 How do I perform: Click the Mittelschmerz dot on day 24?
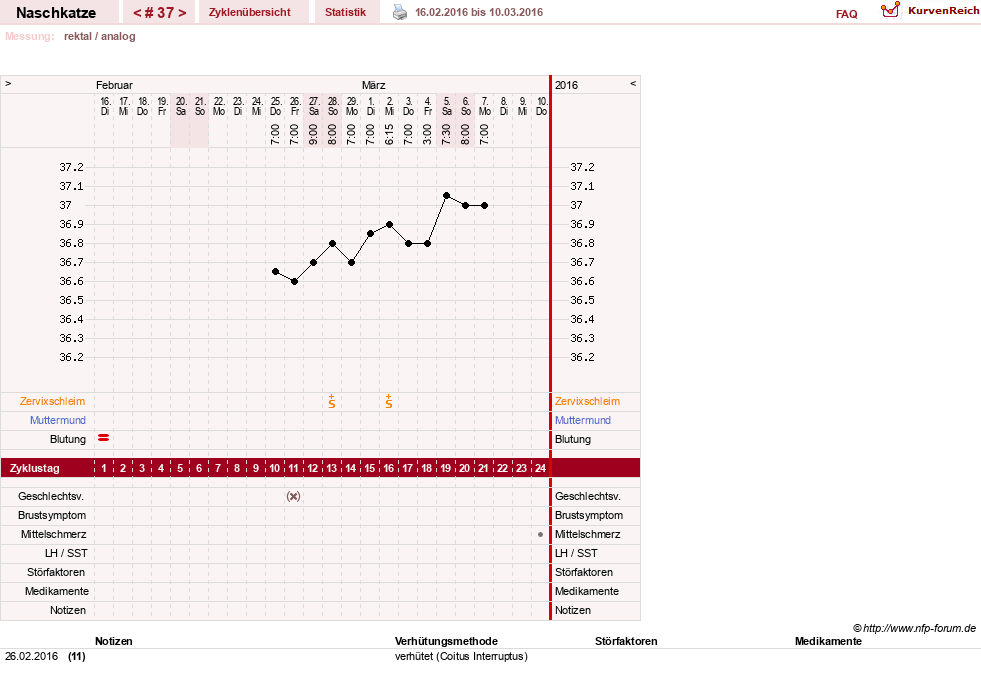(541, 534)
